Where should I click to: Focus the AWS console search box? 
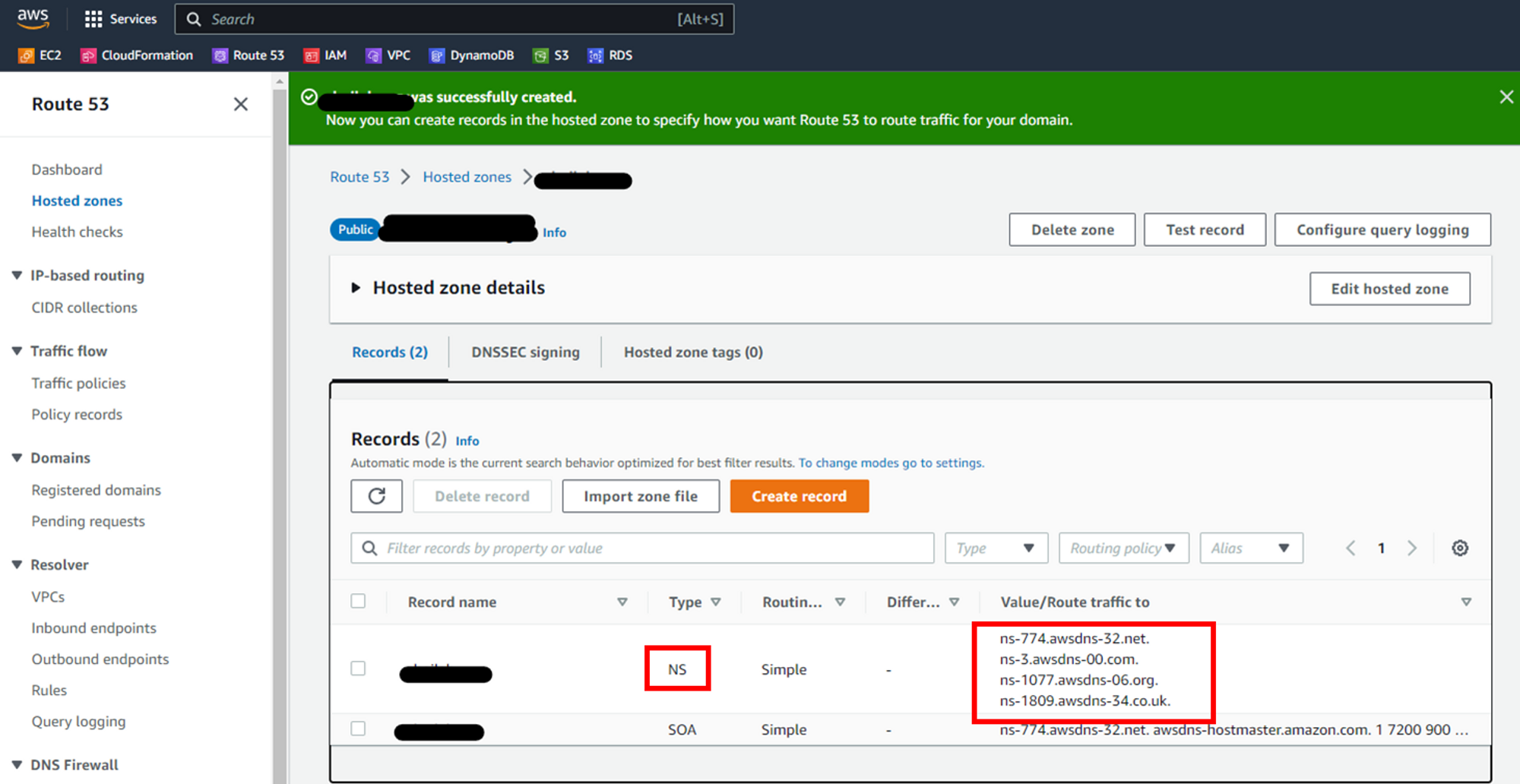pyautogui.click(x=454, y=19)
